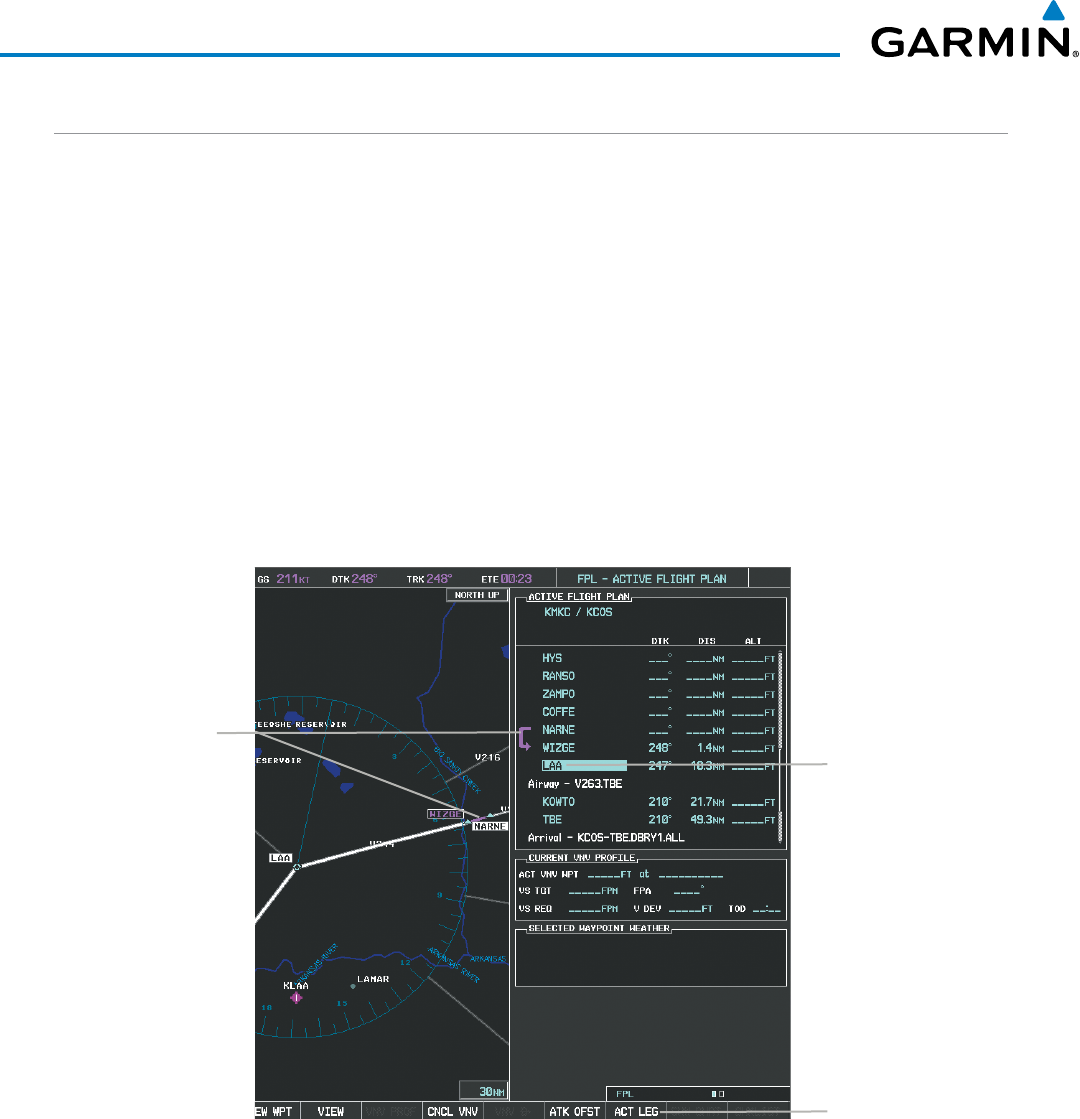Click the GS 211KT groundspeed readout
1080x1119 pixels.
click(x=283, y=579)
